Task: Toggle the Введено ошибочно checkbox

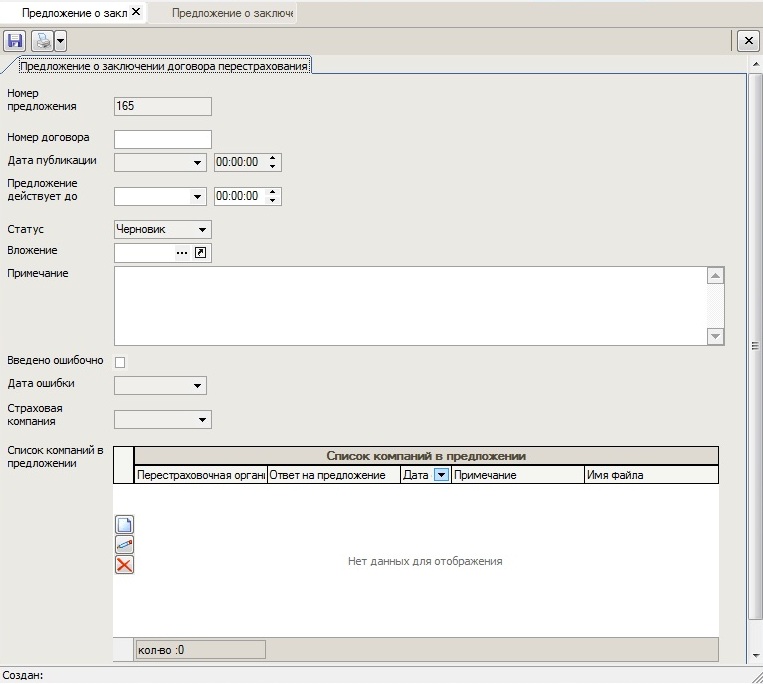Action: point(121,362)
